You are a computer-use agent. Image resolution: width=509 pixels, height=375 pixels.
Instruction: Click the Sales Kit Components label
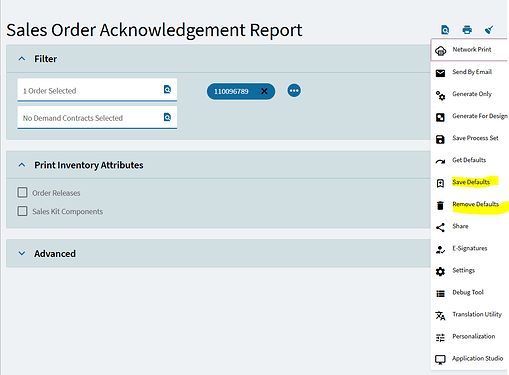[x=67, y=212]
